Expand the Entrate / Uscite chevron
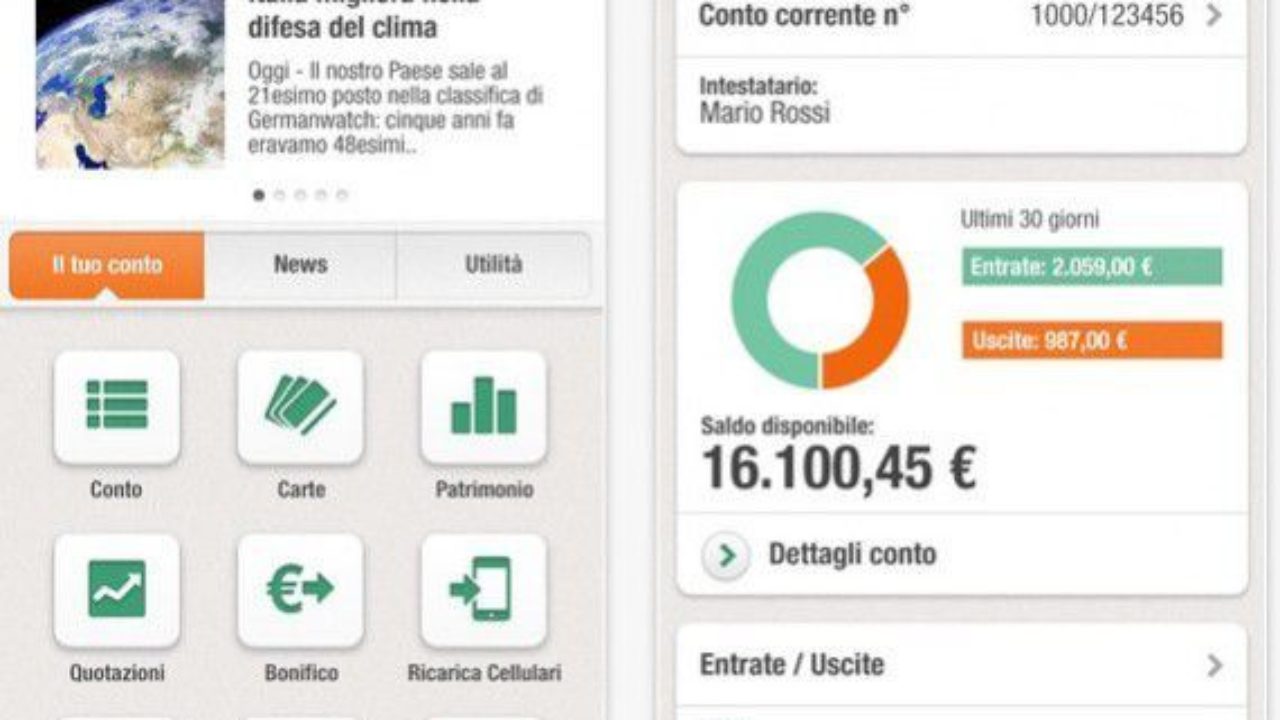1280x720 pixels. 1214,665
